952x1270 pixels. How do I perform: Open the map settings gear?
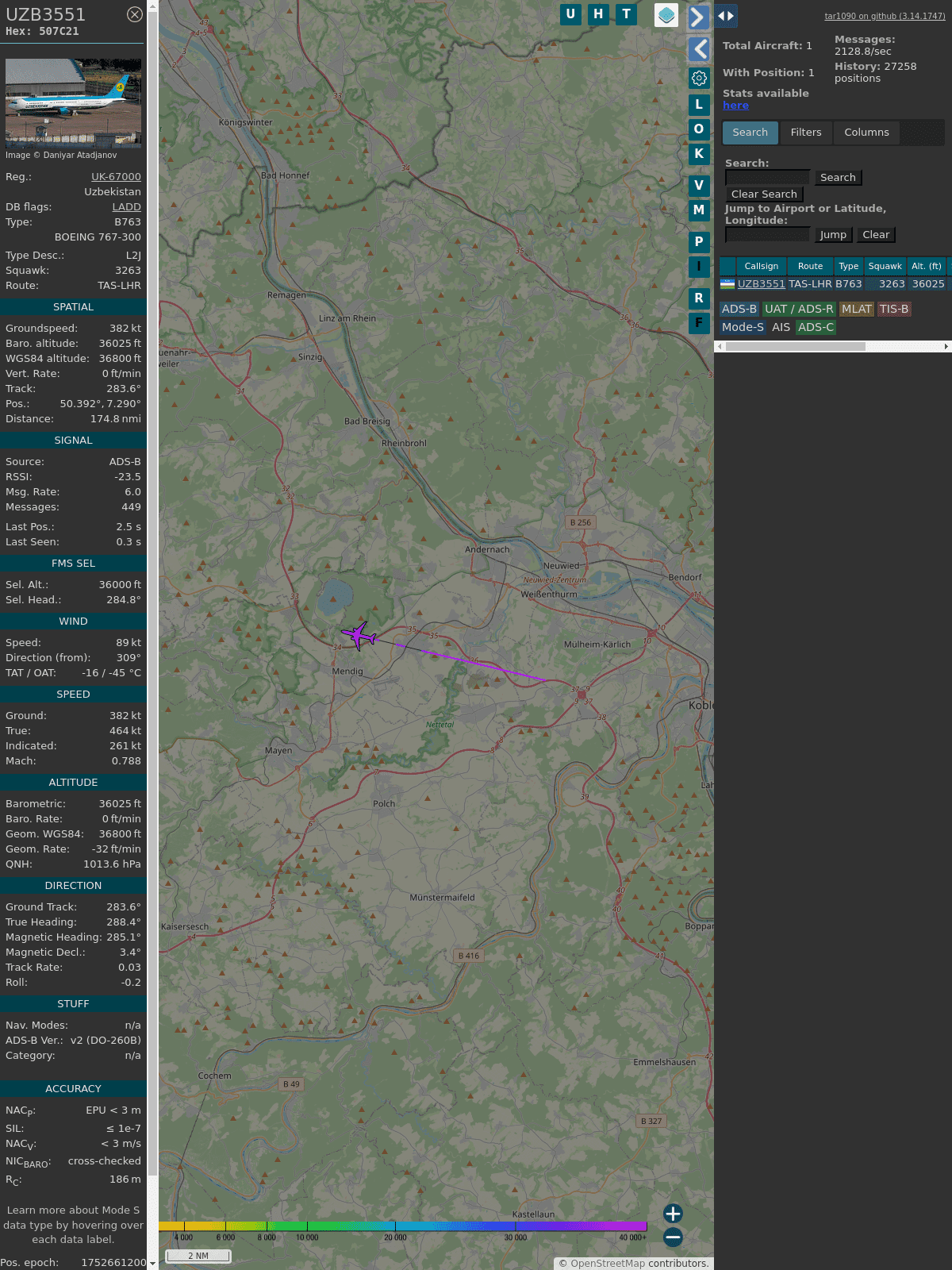pyautogui.click(x=699, y=78)
